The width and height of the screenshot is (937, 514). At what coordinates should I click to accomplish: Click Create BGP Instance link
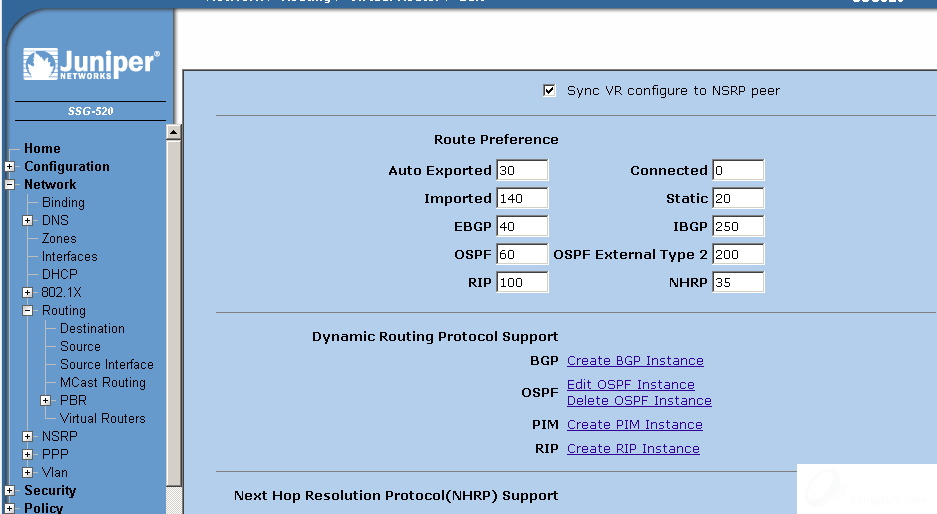pos(635,361)
